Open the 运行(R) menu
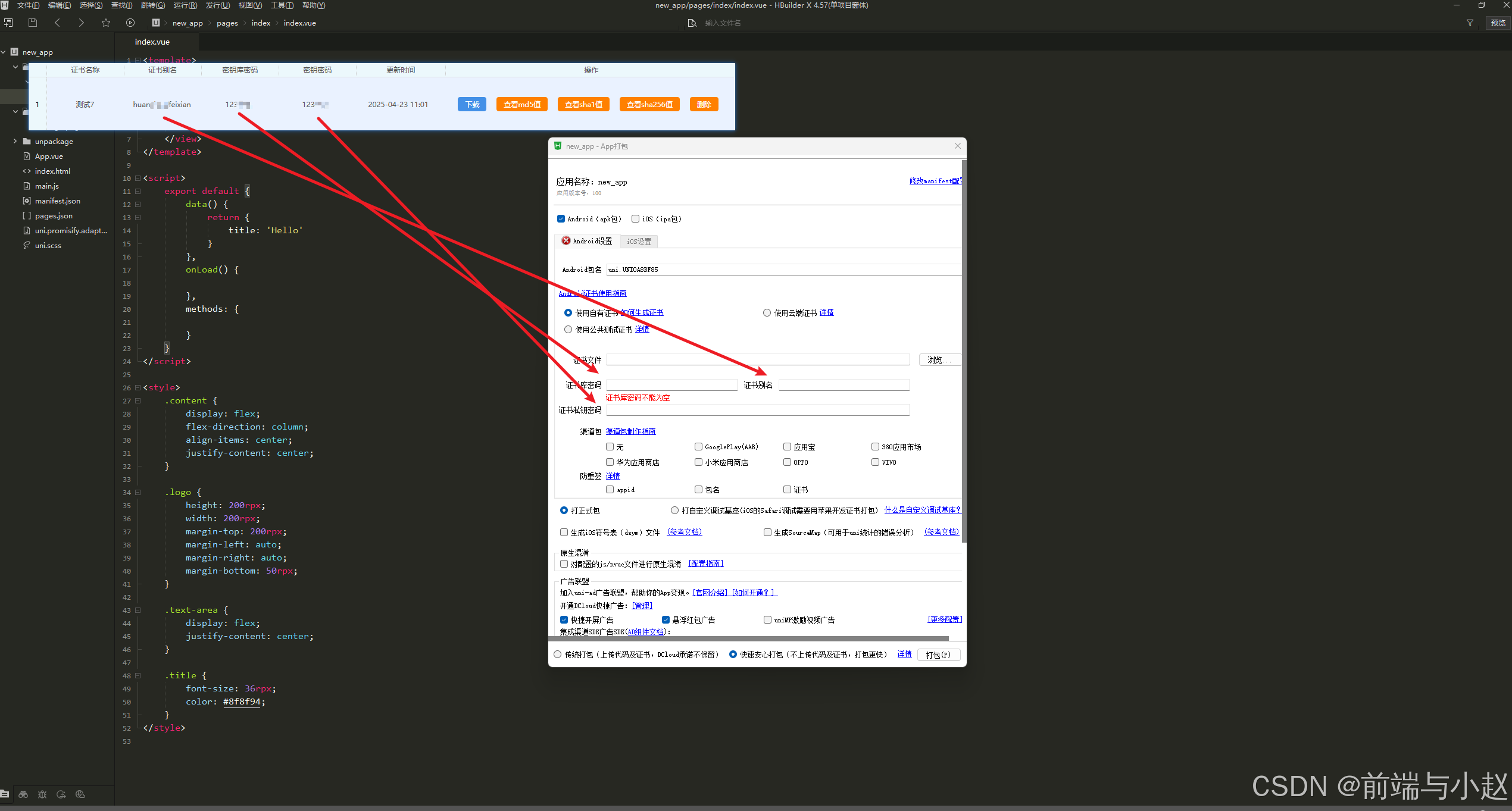 [185, 5]
